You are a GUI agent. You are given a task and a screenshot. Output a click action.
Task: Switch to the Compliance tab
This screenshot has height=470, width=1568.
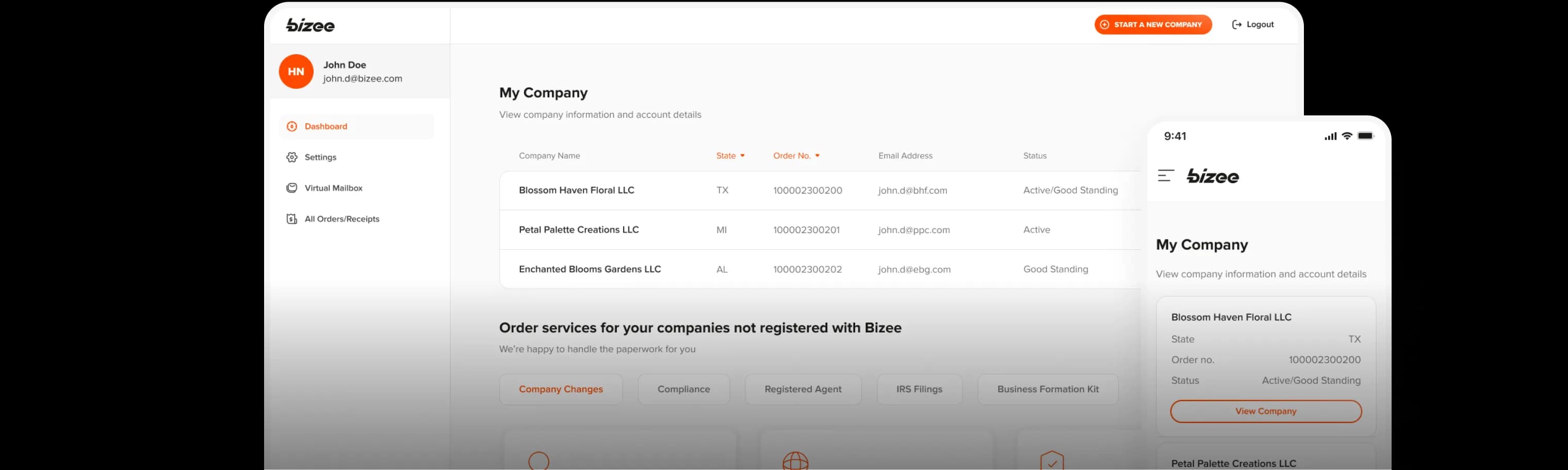(x=683, y=389)
